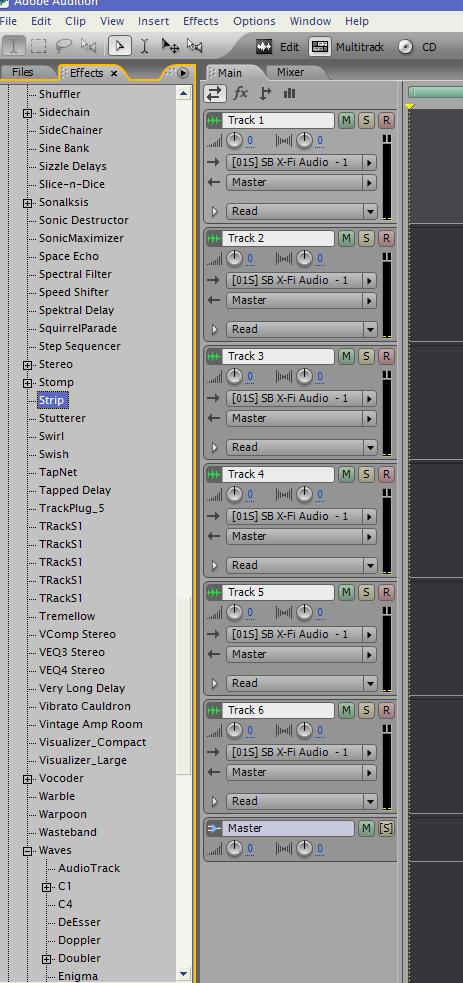Arm Track 1 for recording
The height and width of the screenshot is (983, 463).
387,120
